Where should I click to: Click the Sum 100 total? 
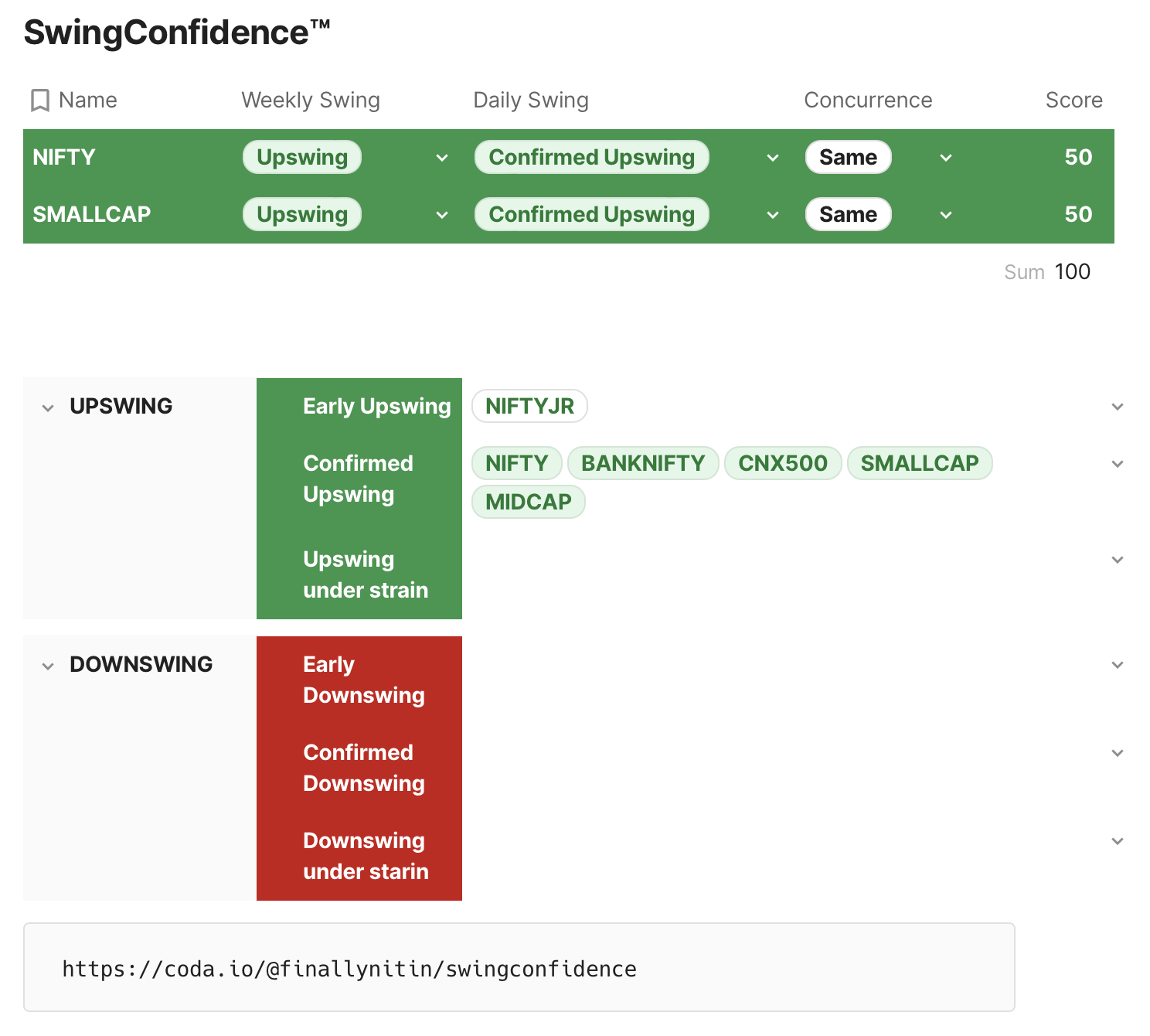(x=1047, y=272)
